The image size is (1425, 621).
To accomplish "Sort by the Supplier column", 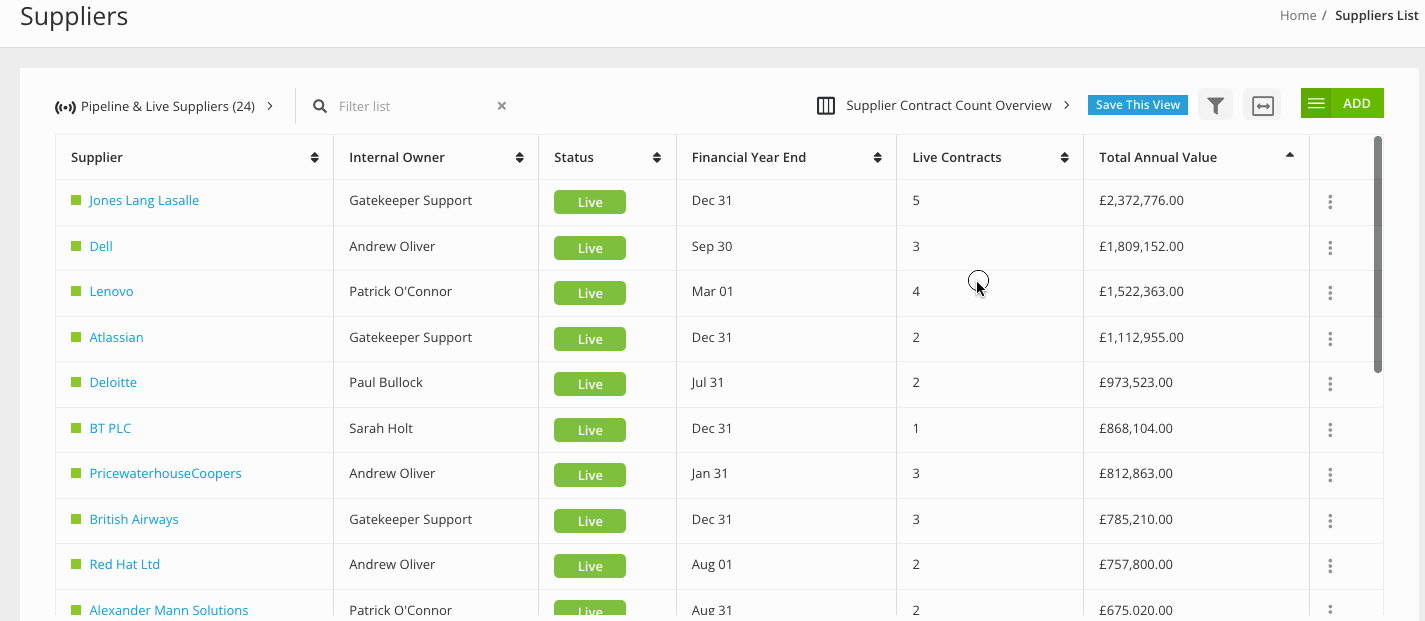I will click(x=314, y=158).
